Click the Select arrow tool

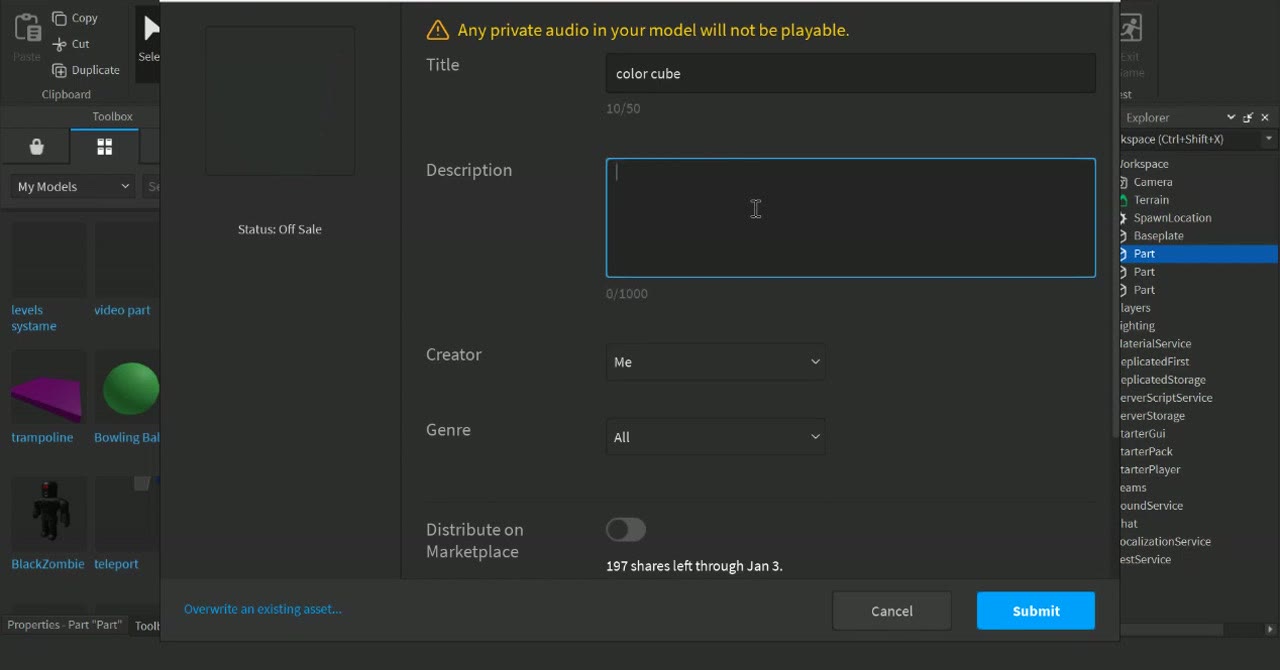(150, 28)
